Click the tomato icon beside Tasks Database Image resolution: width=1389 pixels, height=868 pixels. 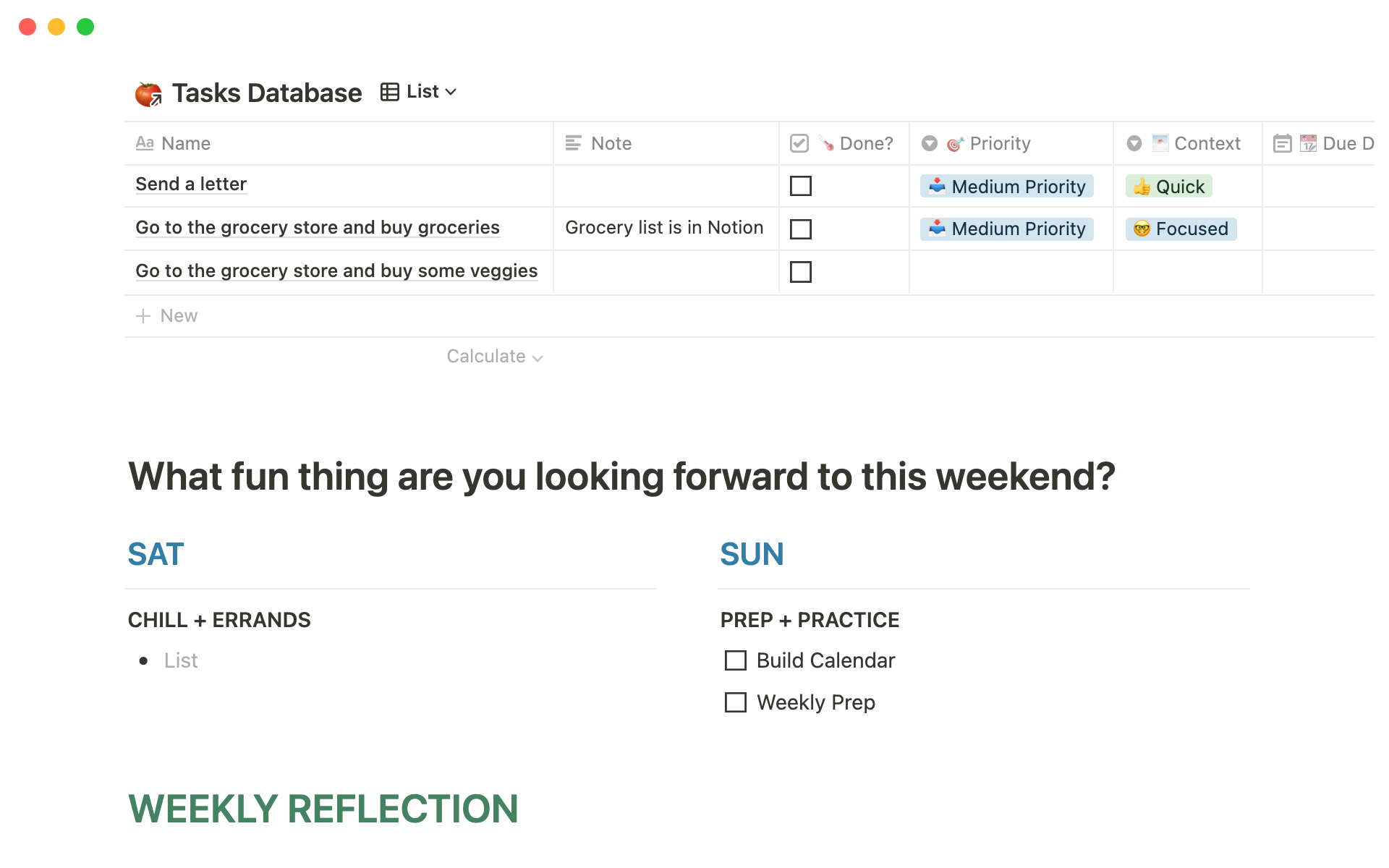[x=148, y=94]
